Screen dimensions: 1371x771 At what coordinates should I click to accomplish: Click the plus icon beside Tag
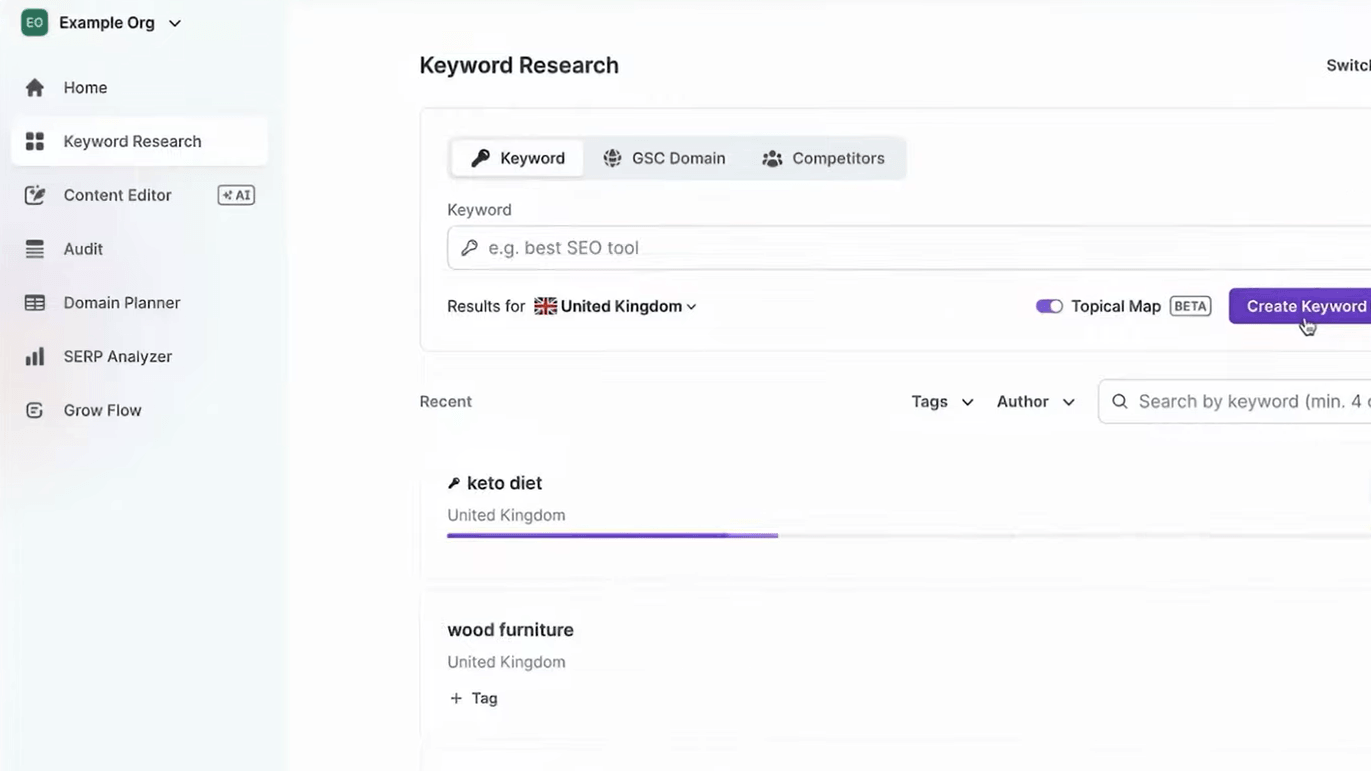[x=456, y=698]
